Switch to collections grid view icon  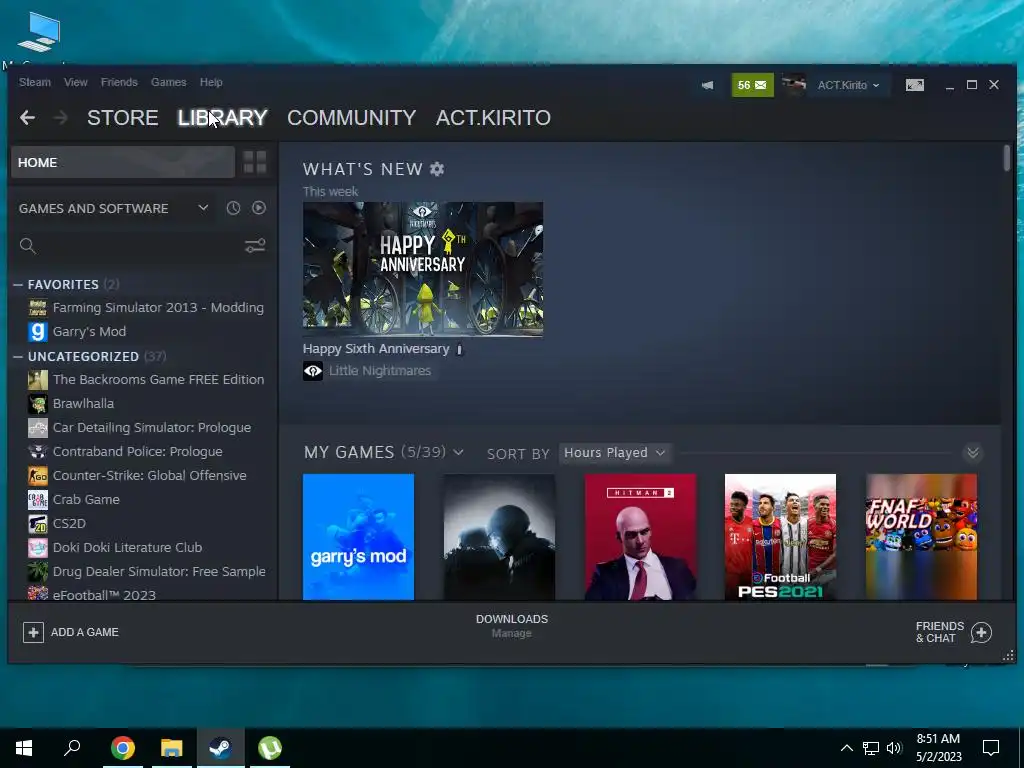(x=255, y=162)
